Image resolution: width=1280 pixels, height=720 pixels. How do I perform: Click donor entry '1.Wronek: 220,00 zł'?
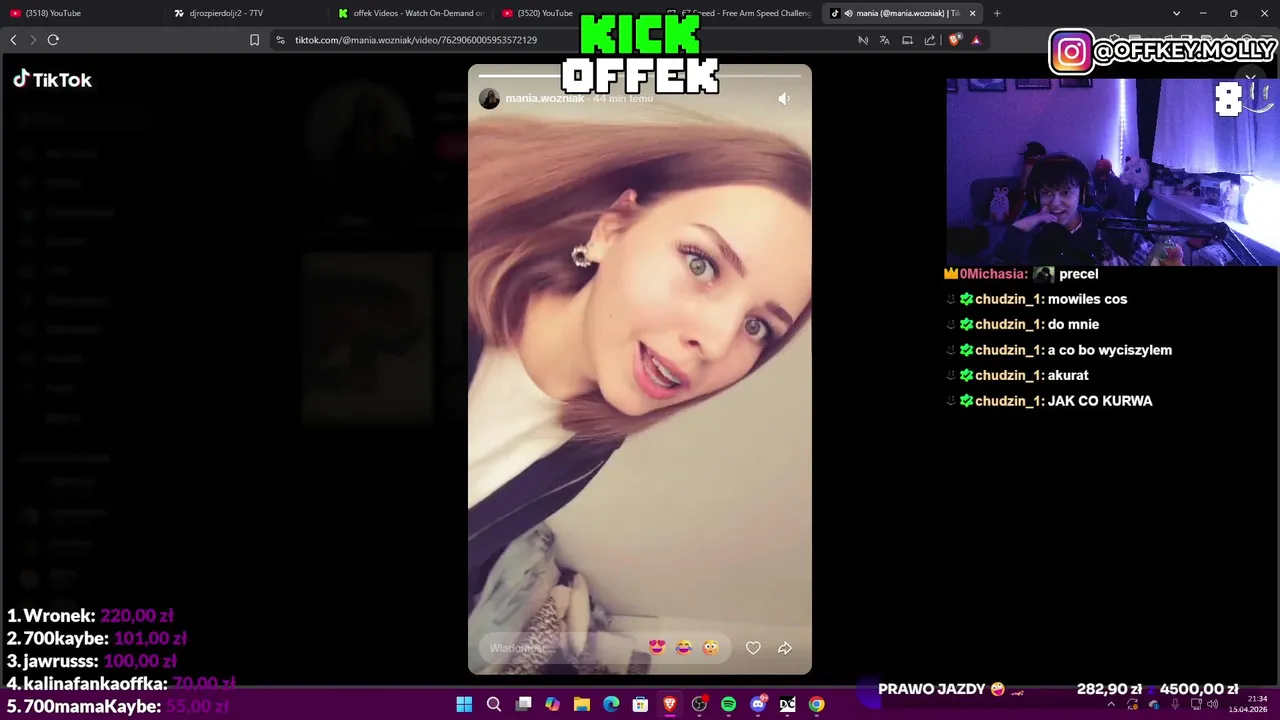click(90, 616)
